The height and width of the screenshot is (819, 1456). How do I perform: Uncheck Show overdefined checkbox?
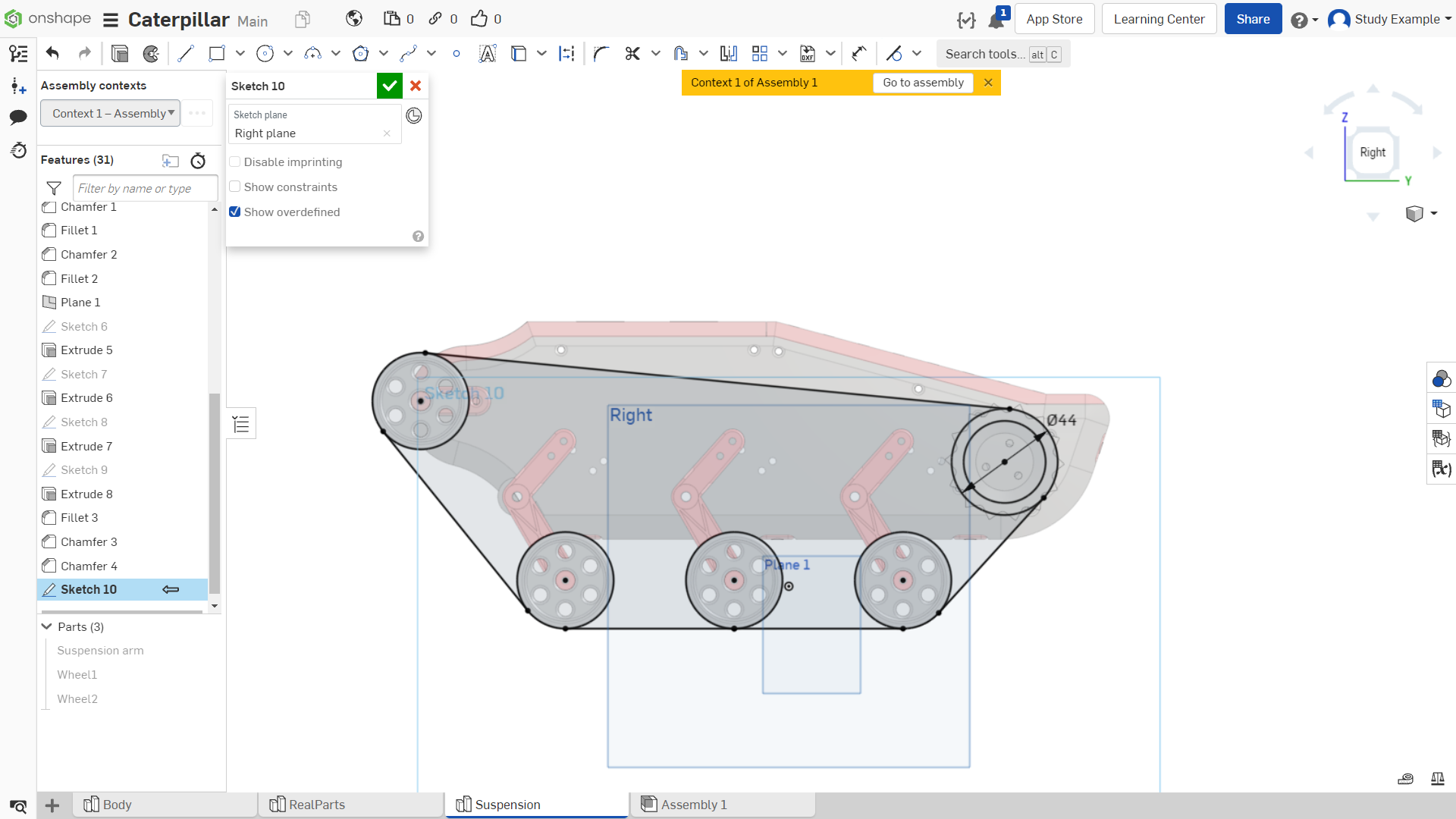tap(235, 212)
